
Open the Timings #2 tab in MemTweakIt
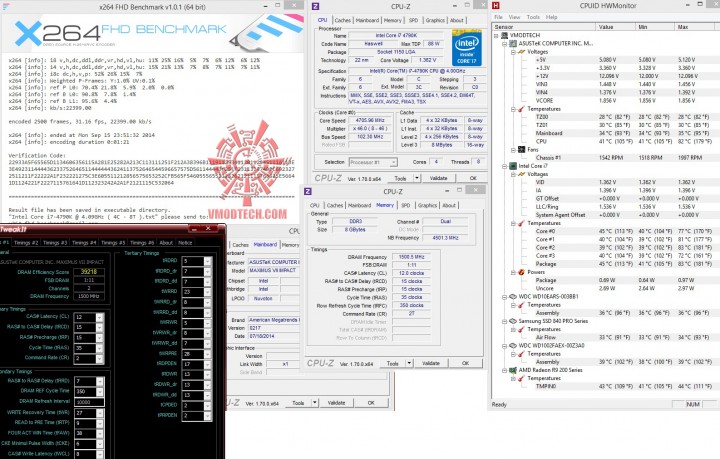(26, 243)
